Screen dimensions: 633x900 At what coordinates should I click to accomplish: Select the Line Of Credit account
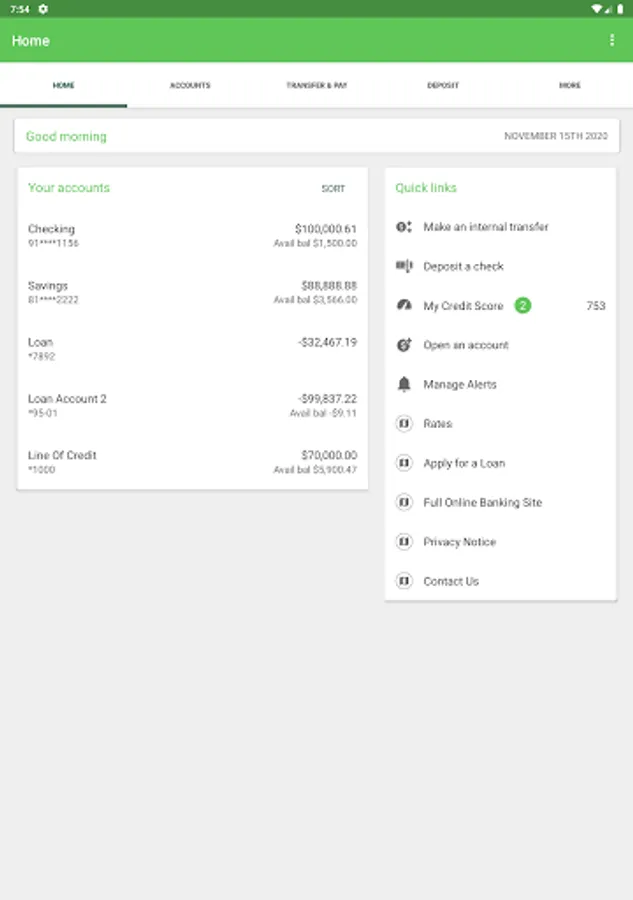(x=192, y=461)
